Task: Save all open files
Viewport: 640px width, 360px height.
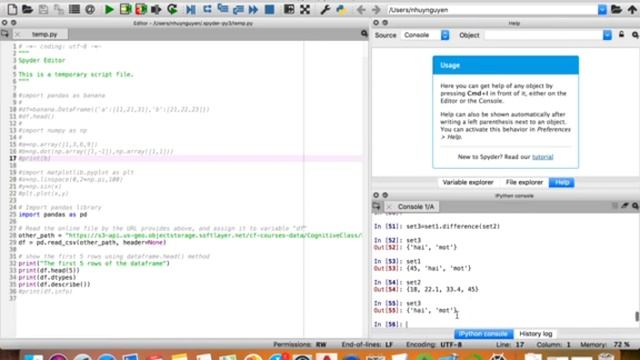Action: point(58,9)
